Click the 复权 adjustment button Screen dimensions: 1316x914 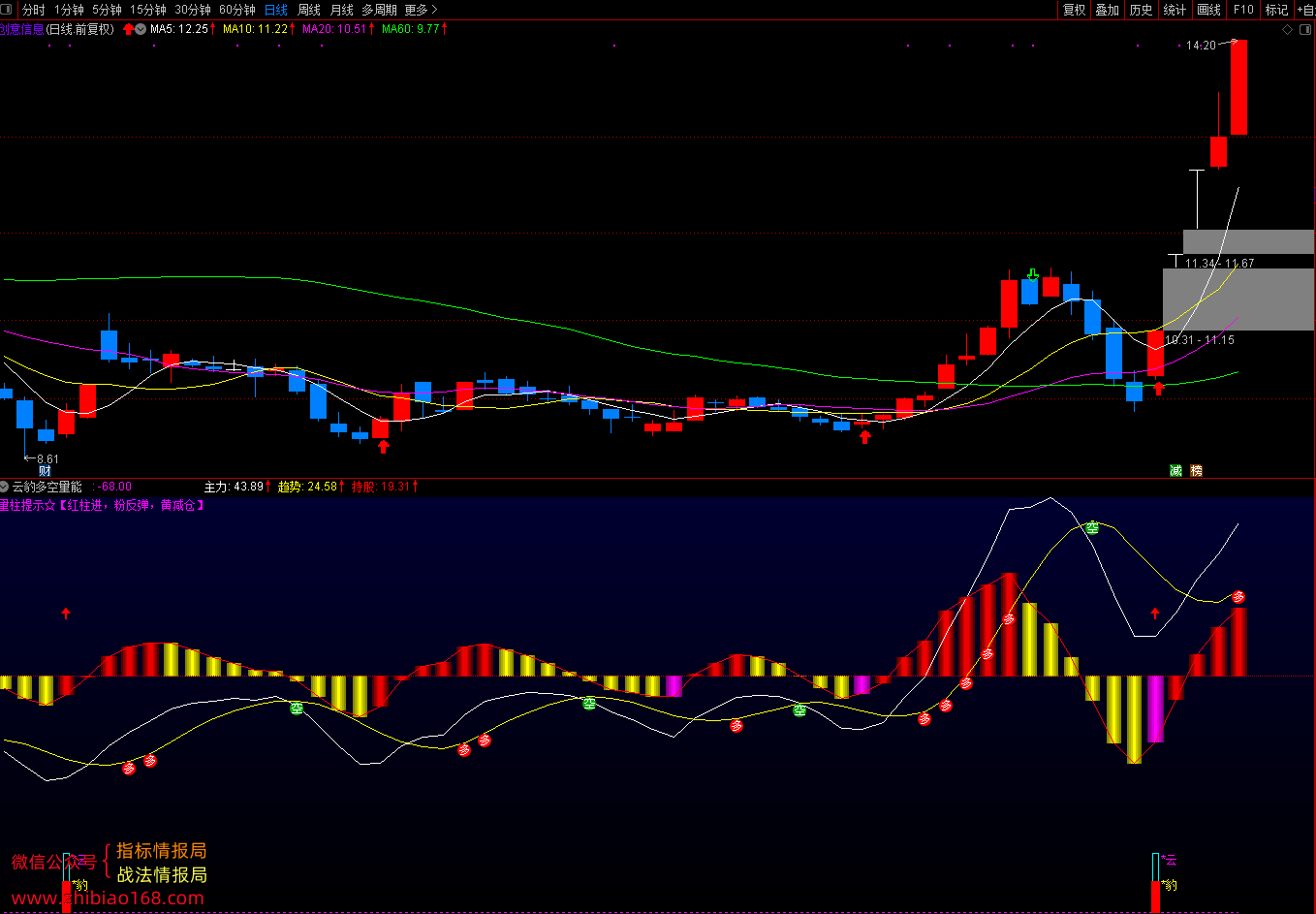pyautogui.click(x=1074, y=10)
